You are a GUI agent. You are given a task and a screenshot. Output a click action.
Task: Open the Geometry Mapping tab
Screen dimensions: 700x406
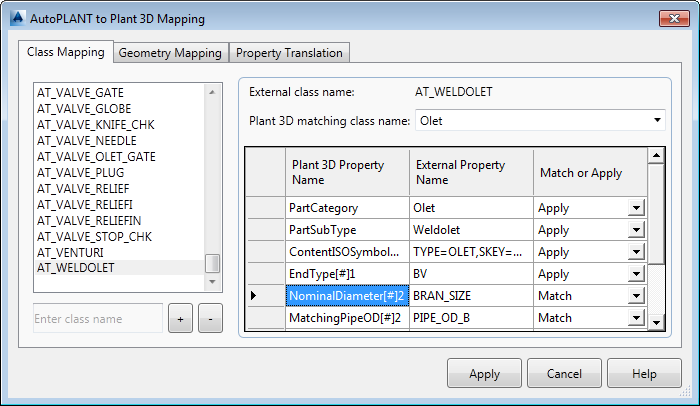170,53
